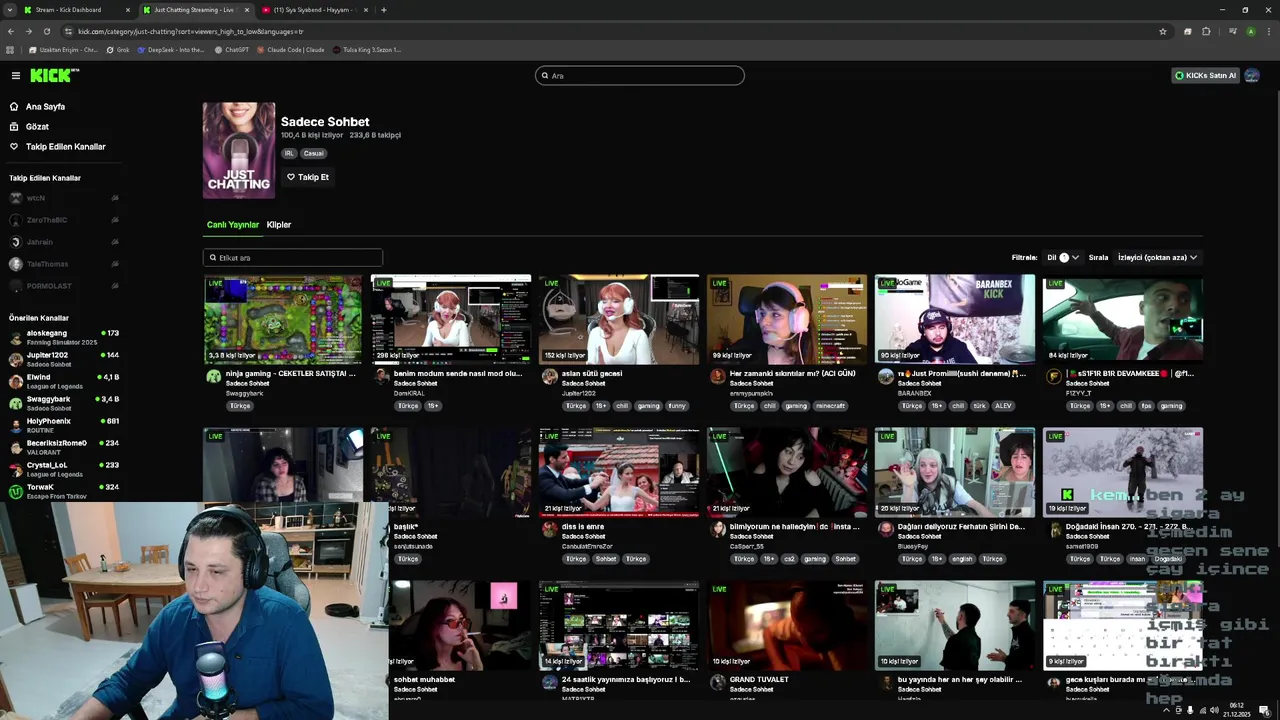
Task: Click Swaggybark avatar under ninja gaming stream
Action: [x=213, y=376]
